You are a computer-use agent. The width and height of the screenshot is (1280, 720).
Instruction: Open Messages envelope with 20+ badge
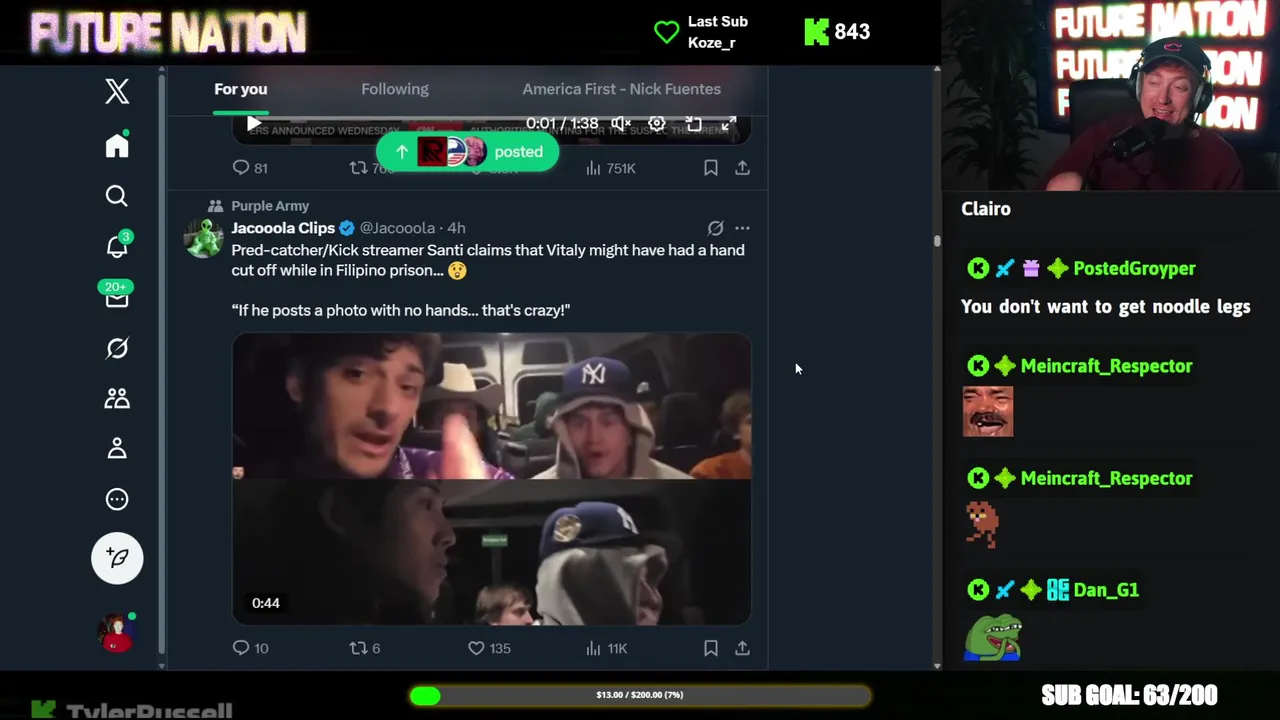point(117,297)
